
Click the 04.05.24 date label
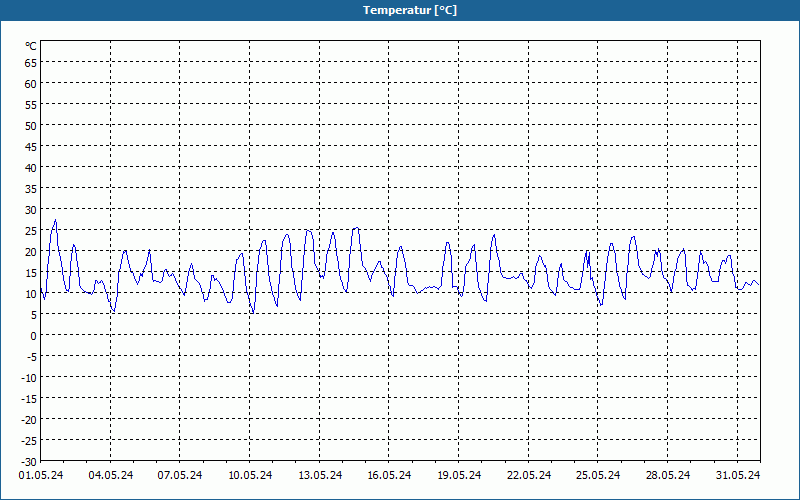point(111,475)
